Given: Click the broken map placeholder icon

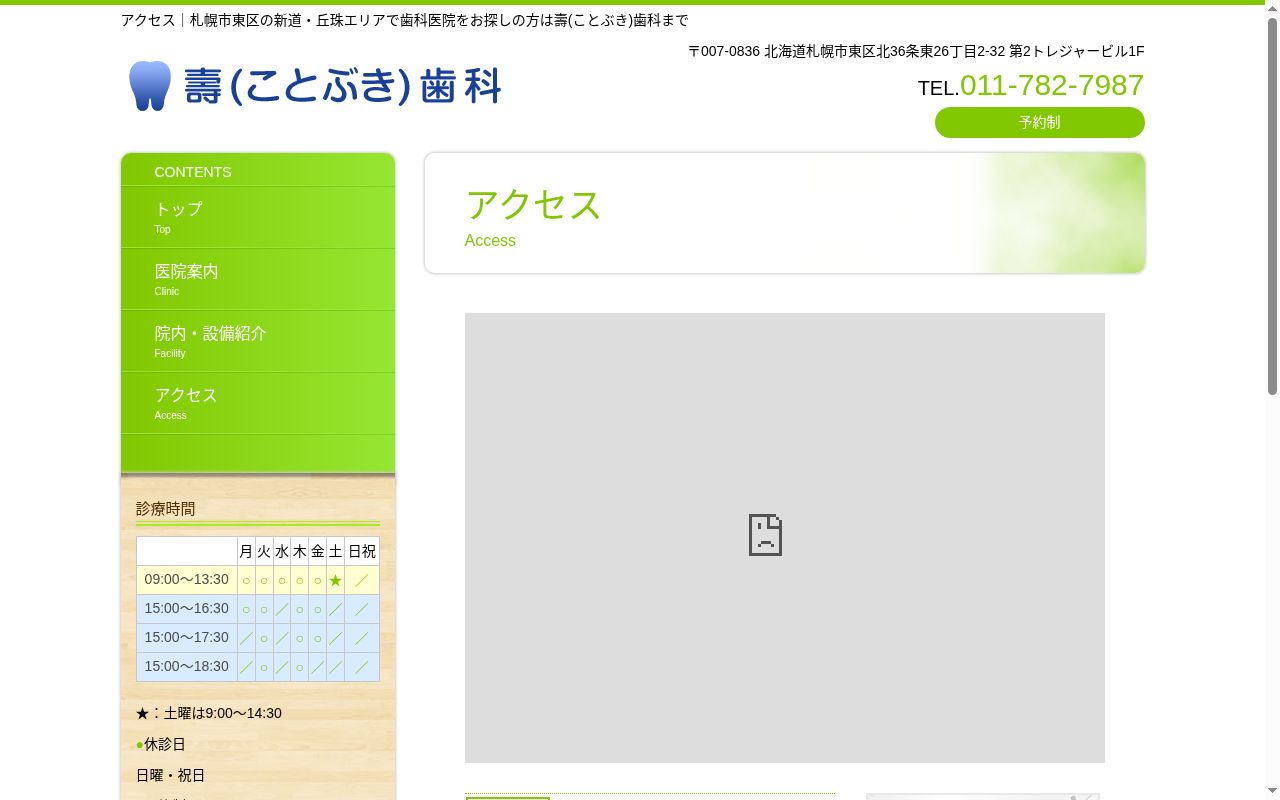Looking at the screenshot, I should coord(765,535).
